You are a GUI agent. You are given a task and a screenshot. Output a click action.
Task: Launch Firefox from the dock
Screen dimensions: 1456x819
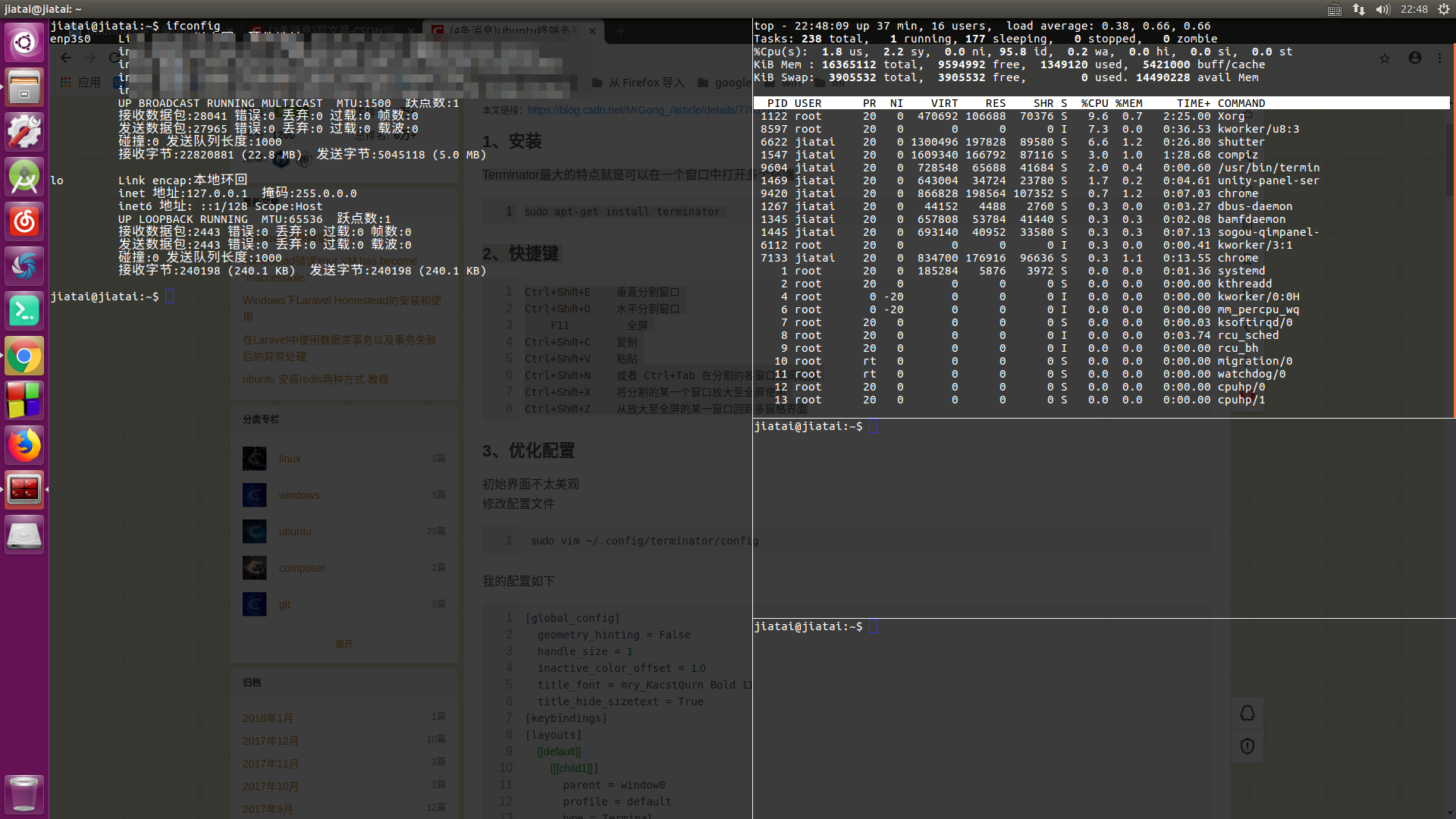[x=24, y=445]
